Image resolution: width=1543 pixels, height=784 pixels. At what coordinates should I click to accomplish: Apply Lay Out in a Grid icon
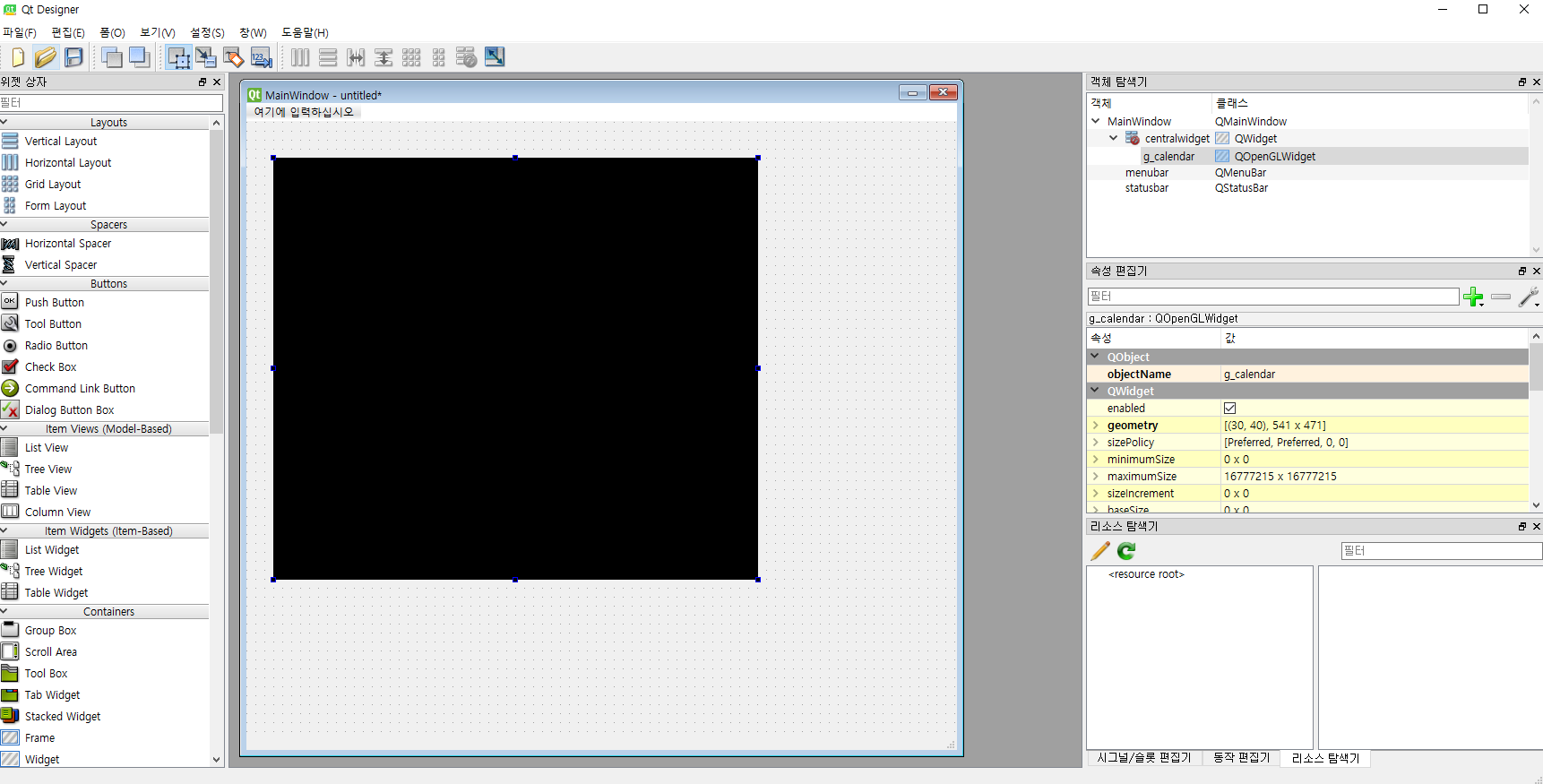coord(411,57)
